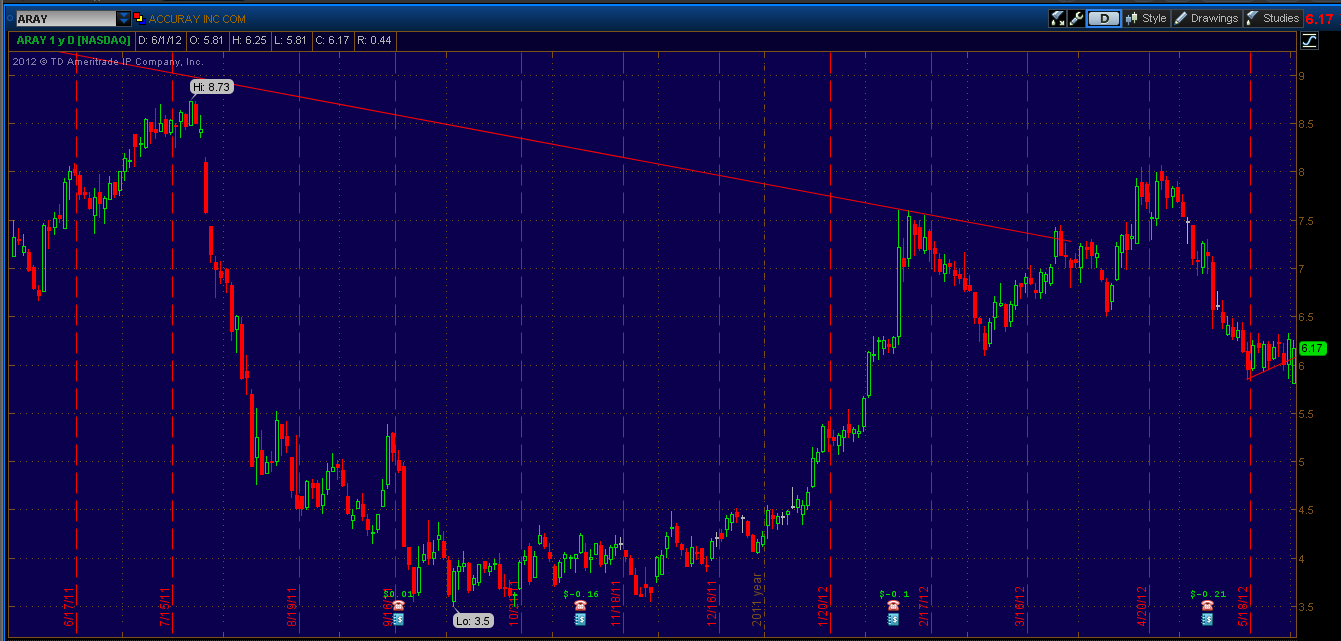Screen dimensions: 1341x641
Task: Edit the ARAY ticker symbol field
Action: (x=65, y=18)
